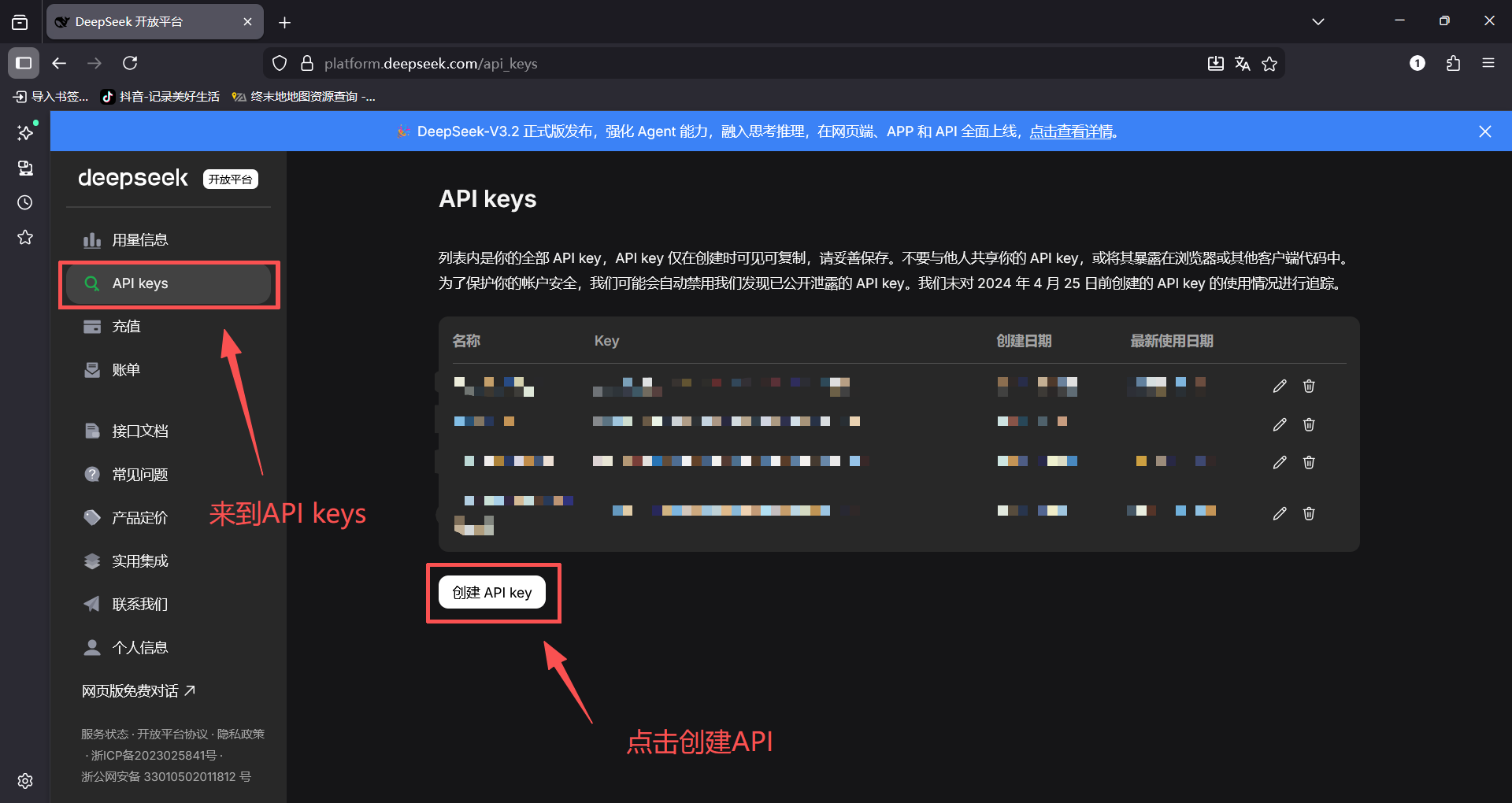
Task: Click the question mark icon beside 常见问题
Action: pos(92,475)
